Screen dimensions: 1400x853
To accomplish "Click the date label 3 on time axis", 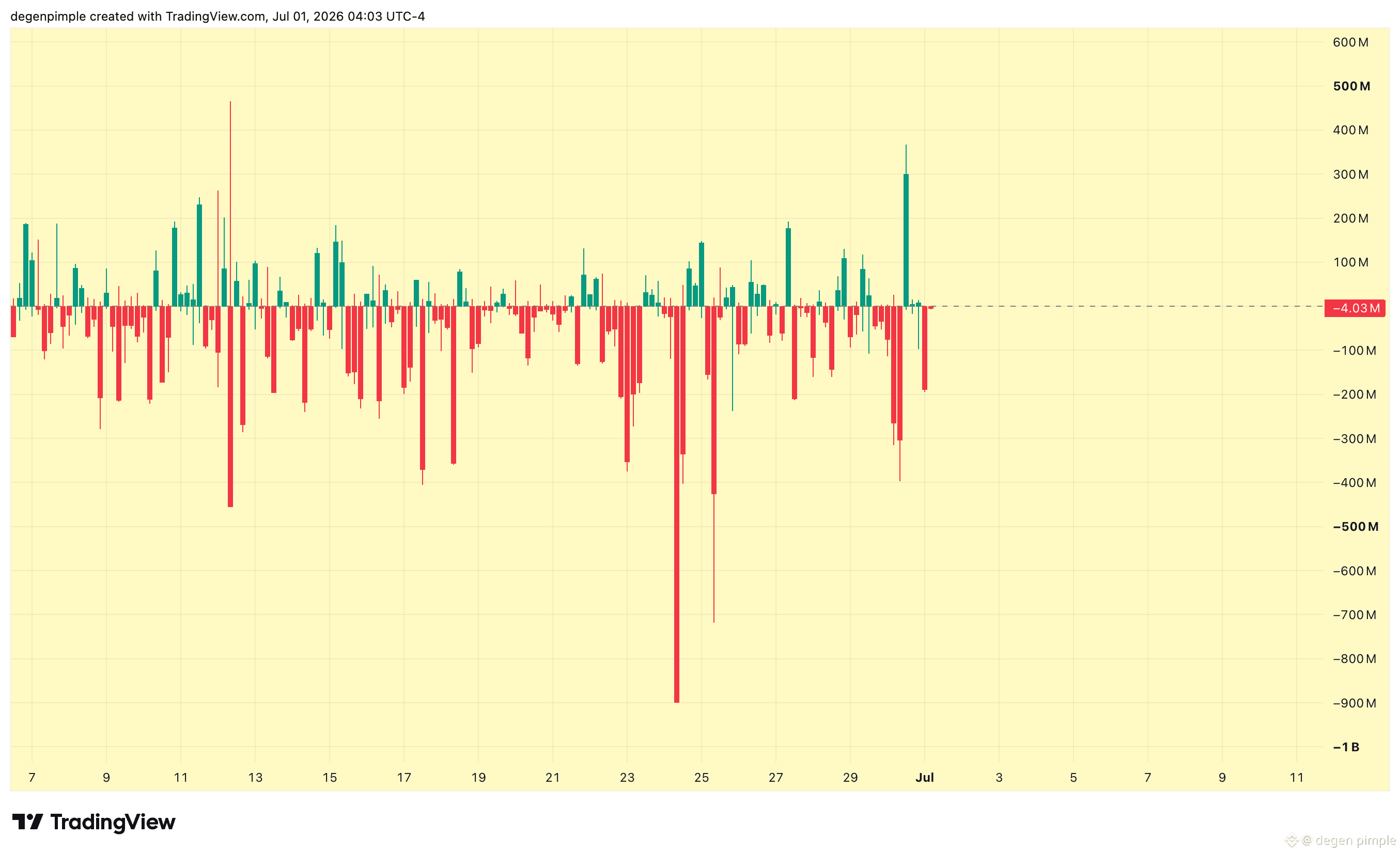I will click(999, 778).
